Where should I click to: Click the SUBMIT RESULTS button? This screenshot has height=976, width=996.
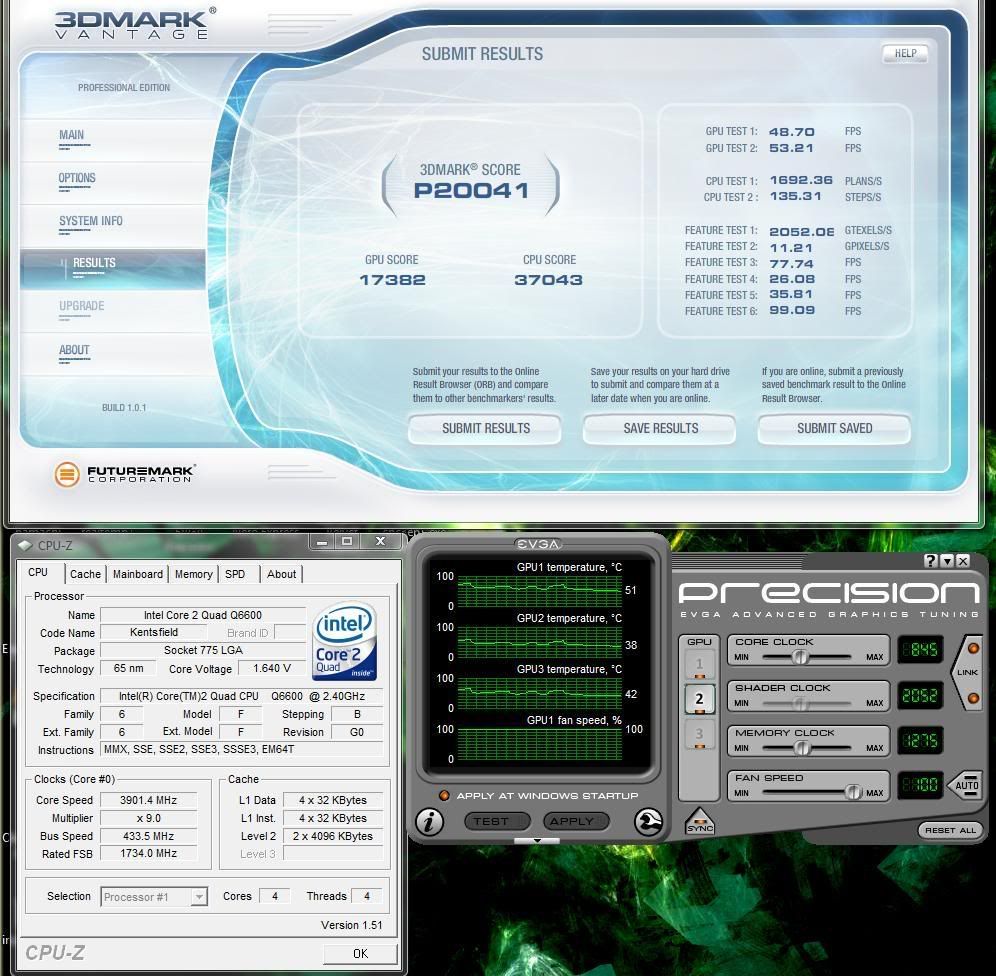[485, 429]
